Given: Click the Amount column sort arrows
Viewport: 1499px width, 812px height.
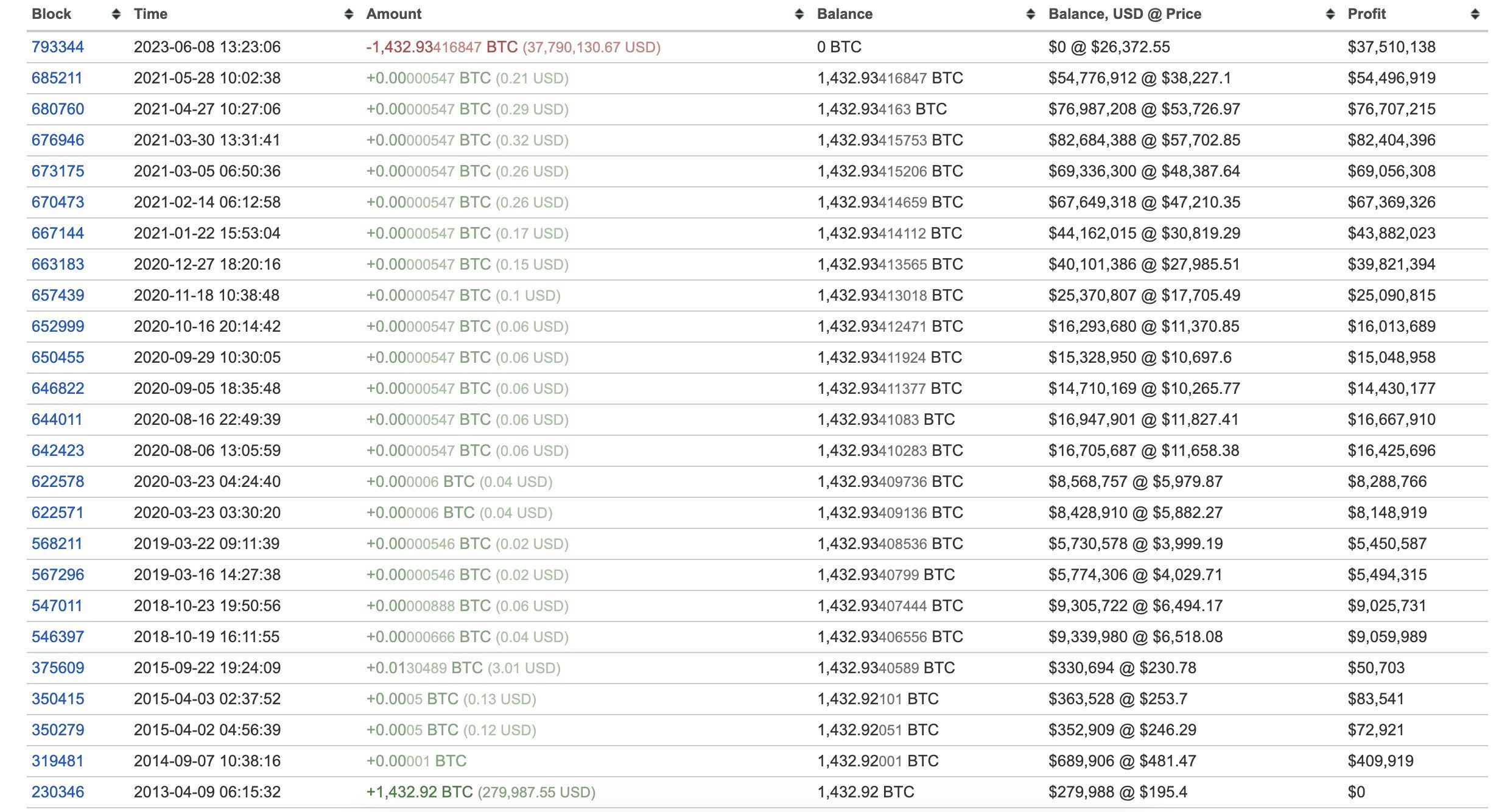Looking at the screenshot, I should pyautogui.click(x=799, y=14).
